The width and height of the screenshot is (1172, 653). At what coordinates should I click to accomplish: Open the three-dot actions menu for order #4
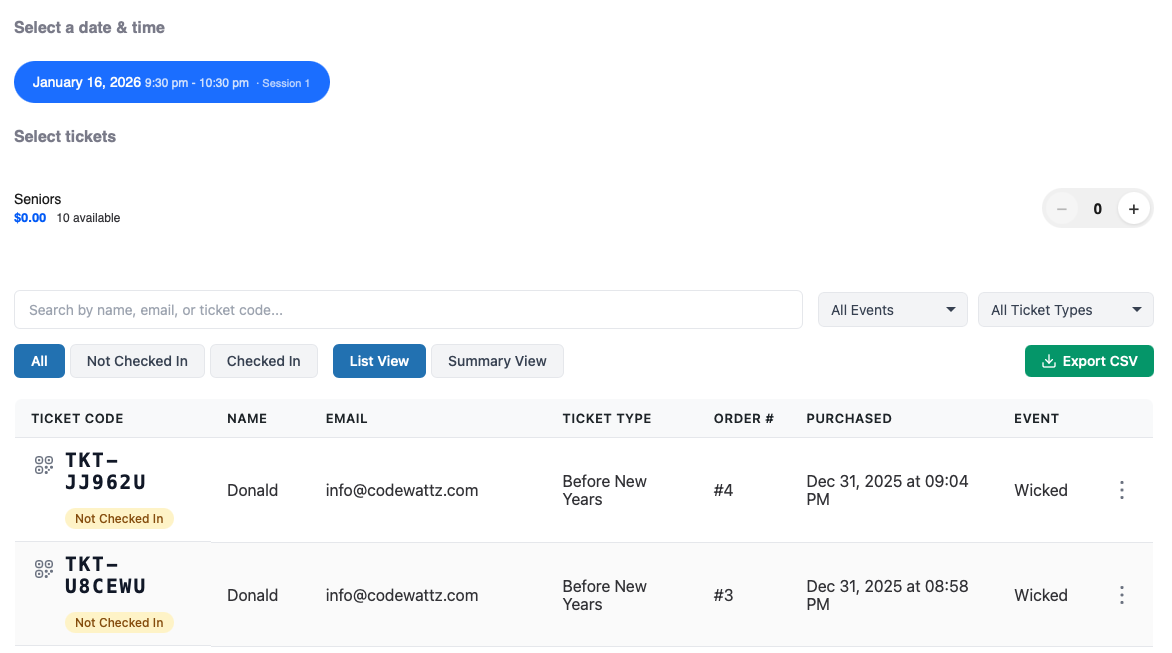(x=1121, y=490)
